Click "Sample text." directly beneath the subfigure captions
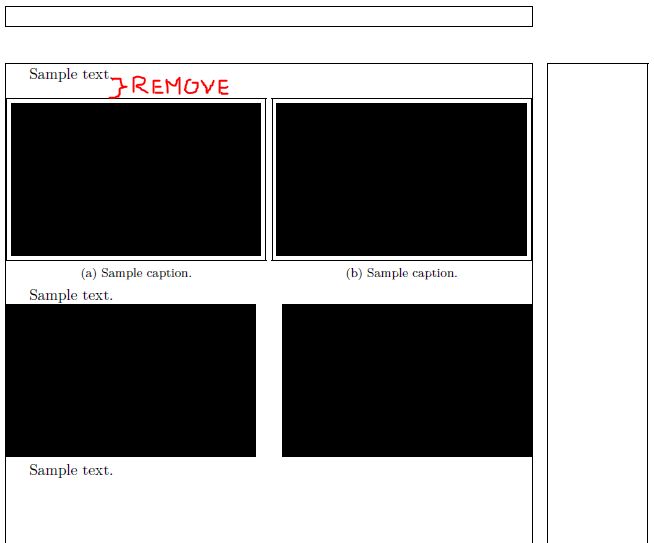The width and height of the screenshot is (654, 543). (x=71, y=295)
